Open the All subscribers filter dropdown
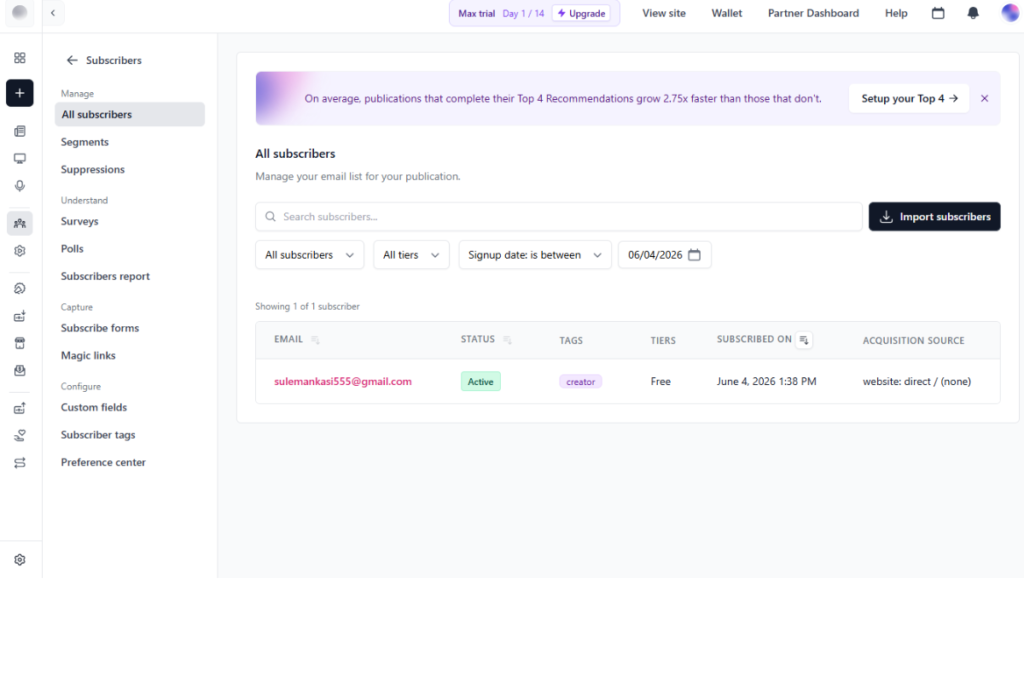Viewport: 1024px width, 683px height. coord(310,255)
